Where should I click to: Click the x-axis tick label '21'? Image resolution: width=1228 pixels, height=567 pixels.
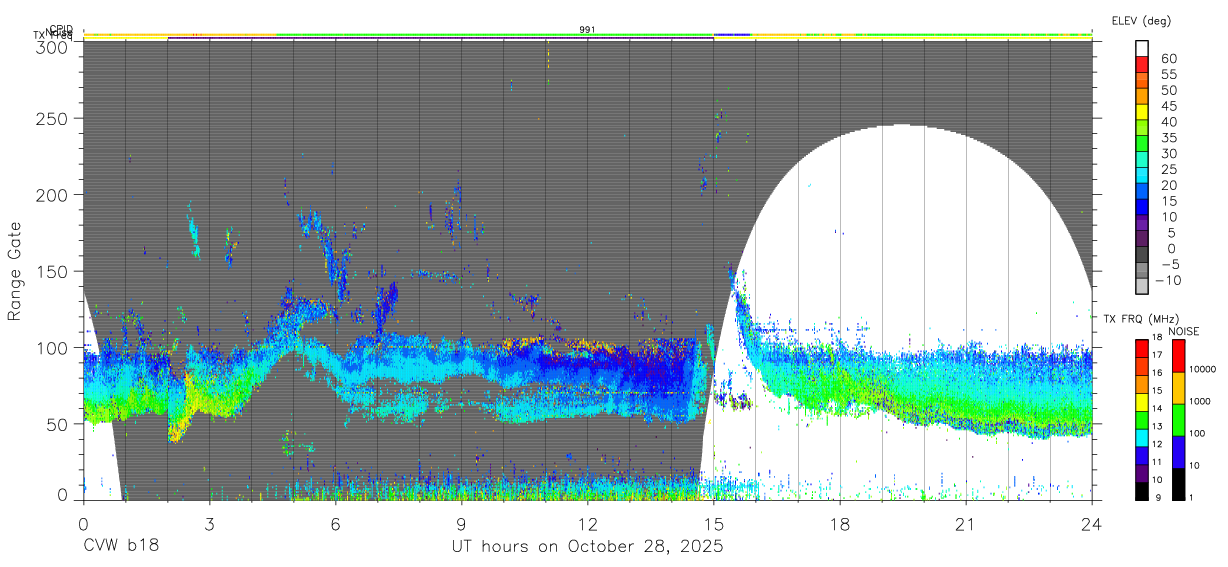coord(966,524)
